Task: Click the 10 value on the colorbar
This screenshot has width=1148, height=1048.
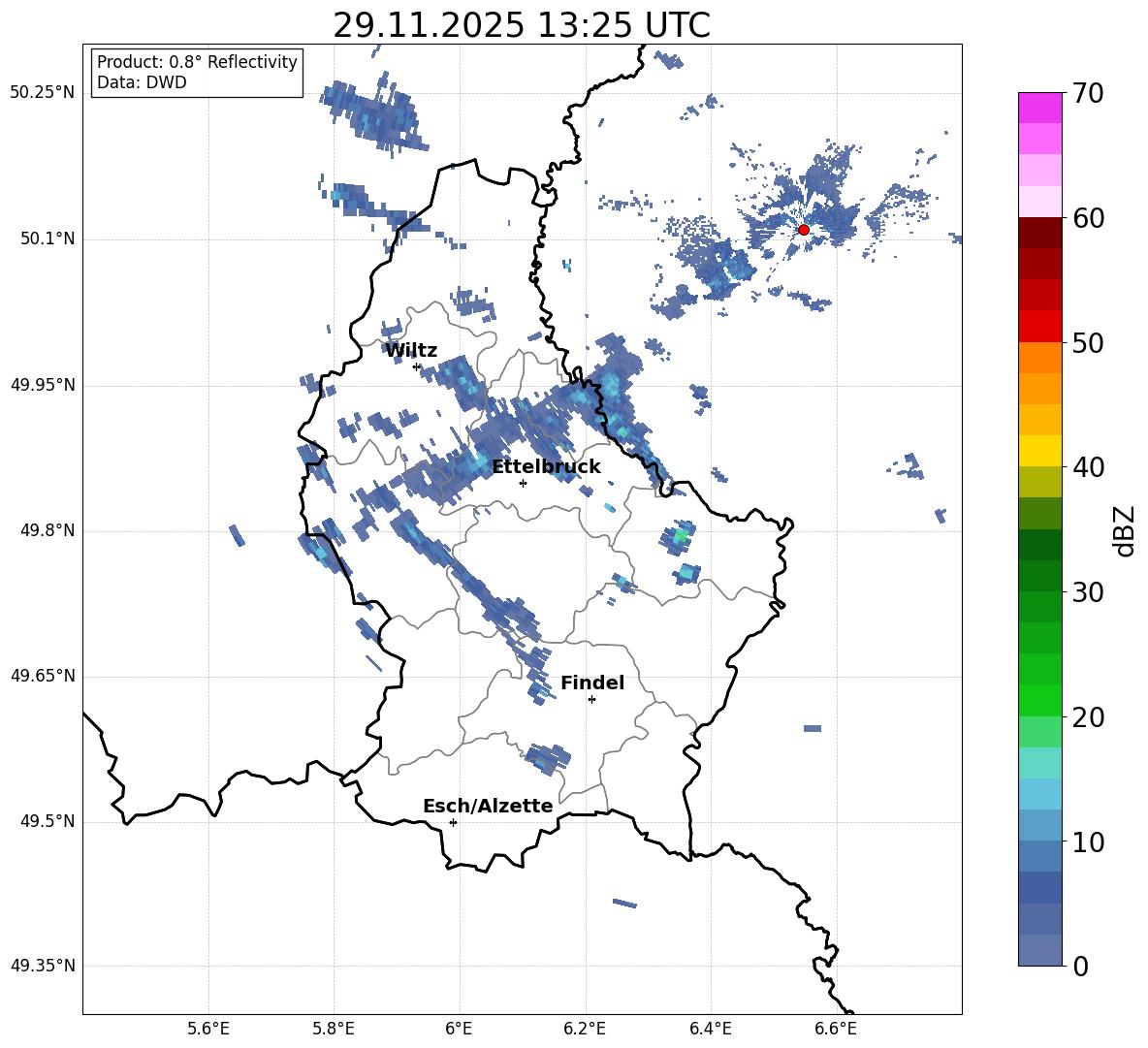Action: pyautogui.click(x=1088, y=842)
